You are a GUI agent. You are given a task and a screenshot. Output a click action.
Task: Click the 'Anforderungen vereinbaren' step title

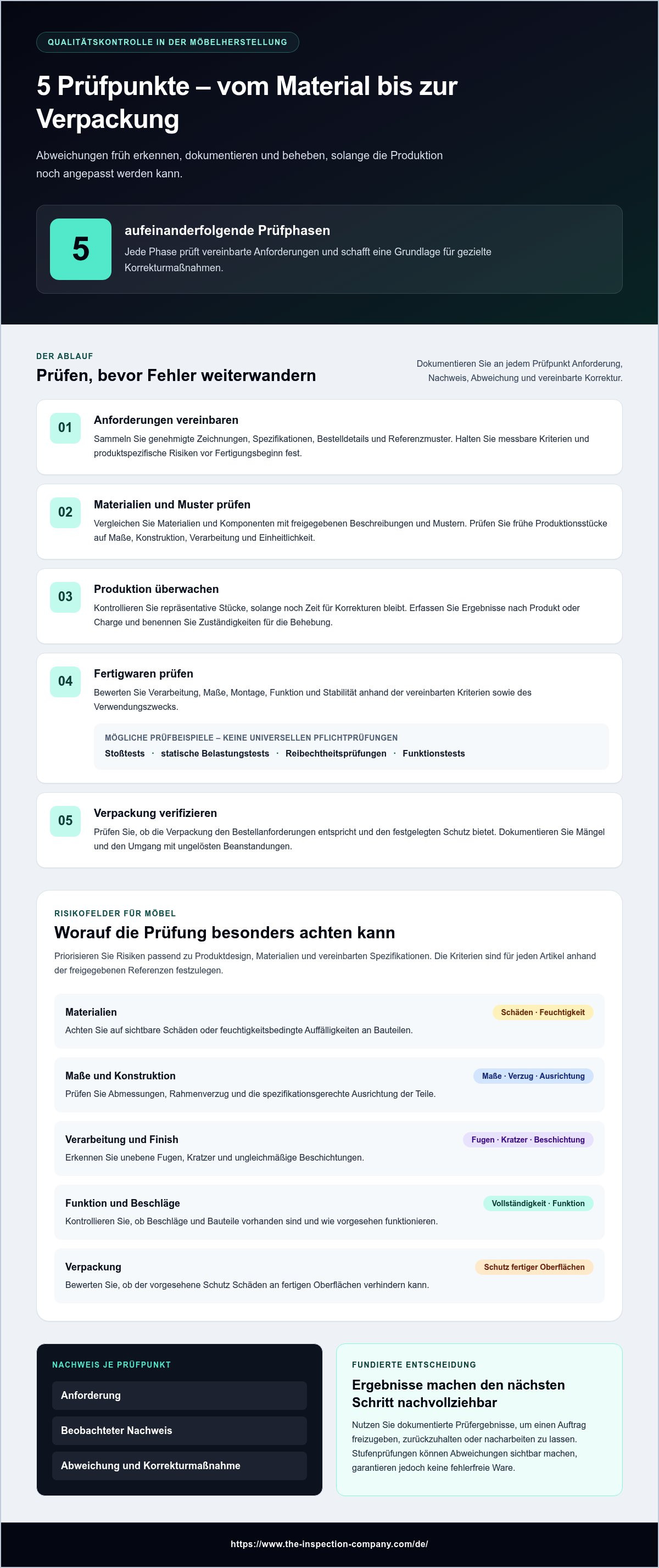coord(166,420)
